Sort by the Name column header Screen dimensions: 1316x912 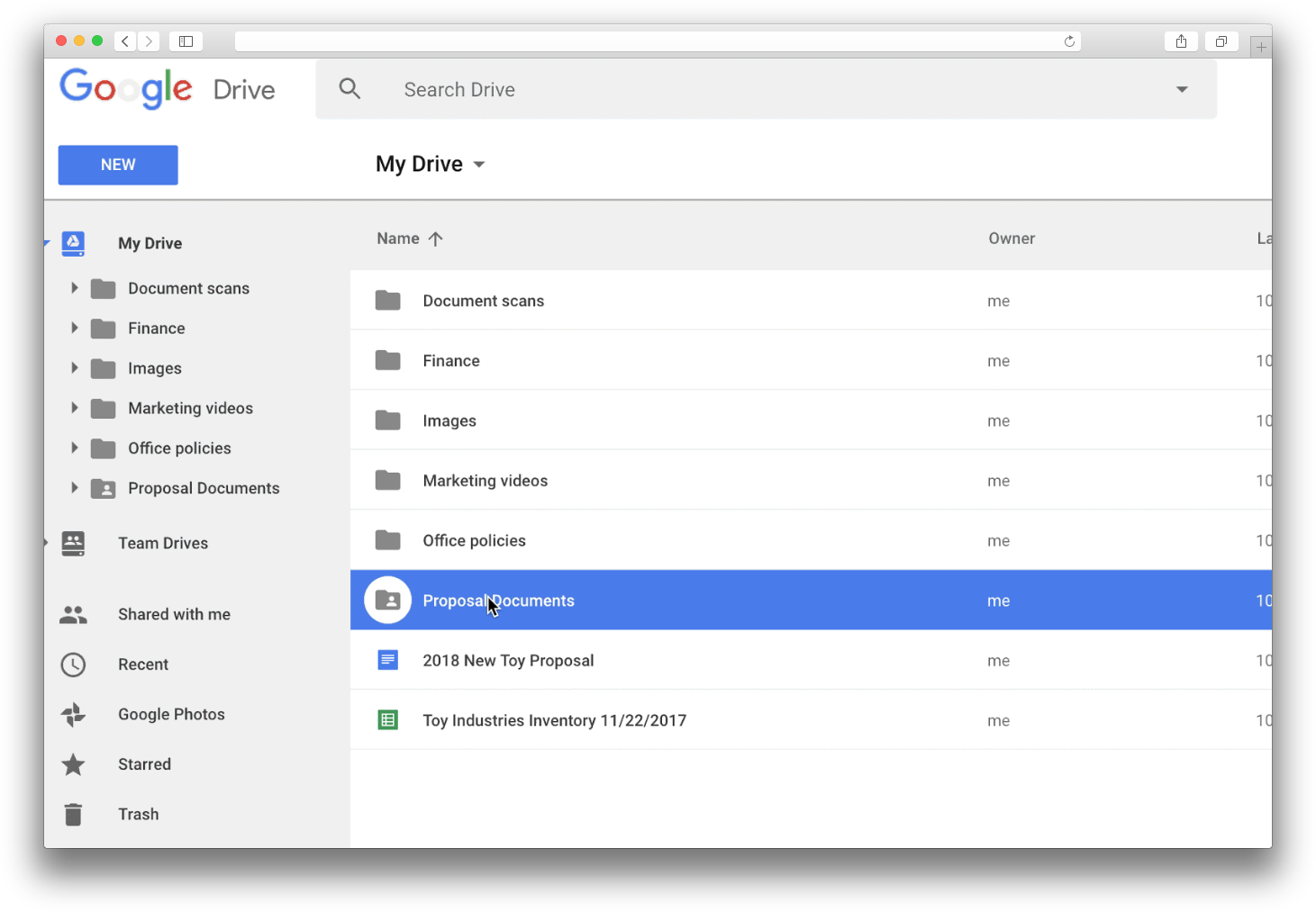pyautogui.click(x=398, y=239)
